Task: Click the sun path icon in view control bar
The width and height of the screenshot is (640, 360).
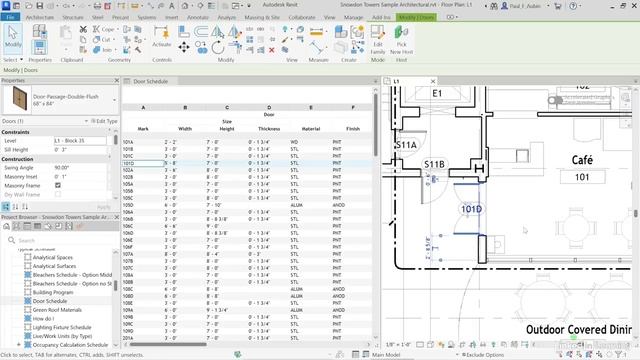Action: 440,344
